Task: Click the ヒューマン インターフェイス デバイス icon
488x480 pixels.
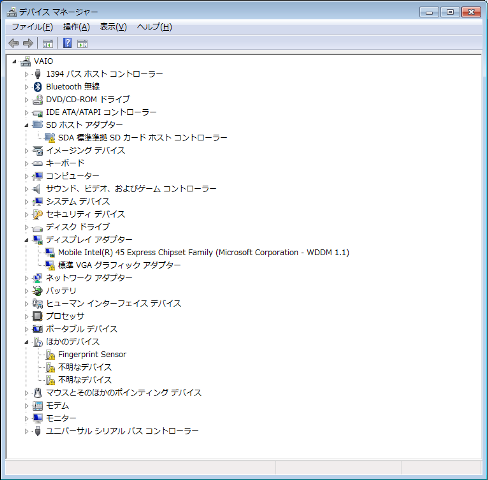Action: click(x=38, y=303)
